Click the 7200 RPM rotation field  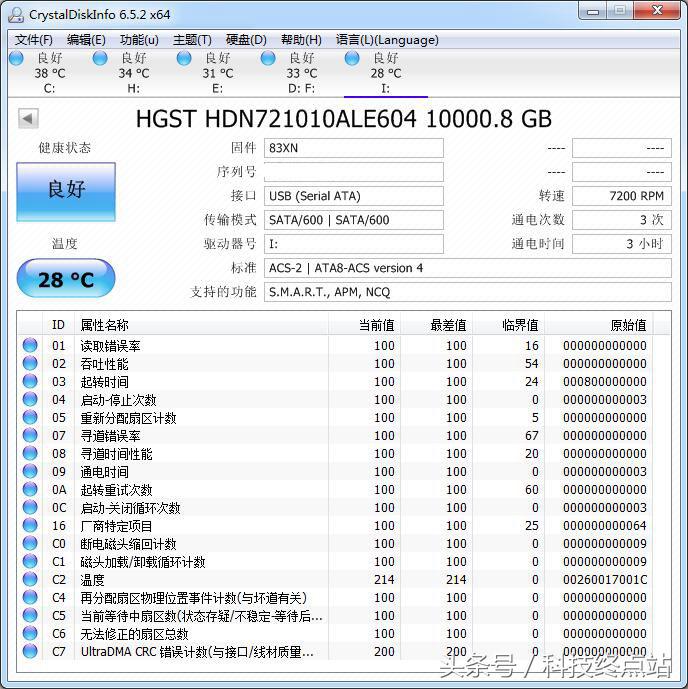pos(622,196)
